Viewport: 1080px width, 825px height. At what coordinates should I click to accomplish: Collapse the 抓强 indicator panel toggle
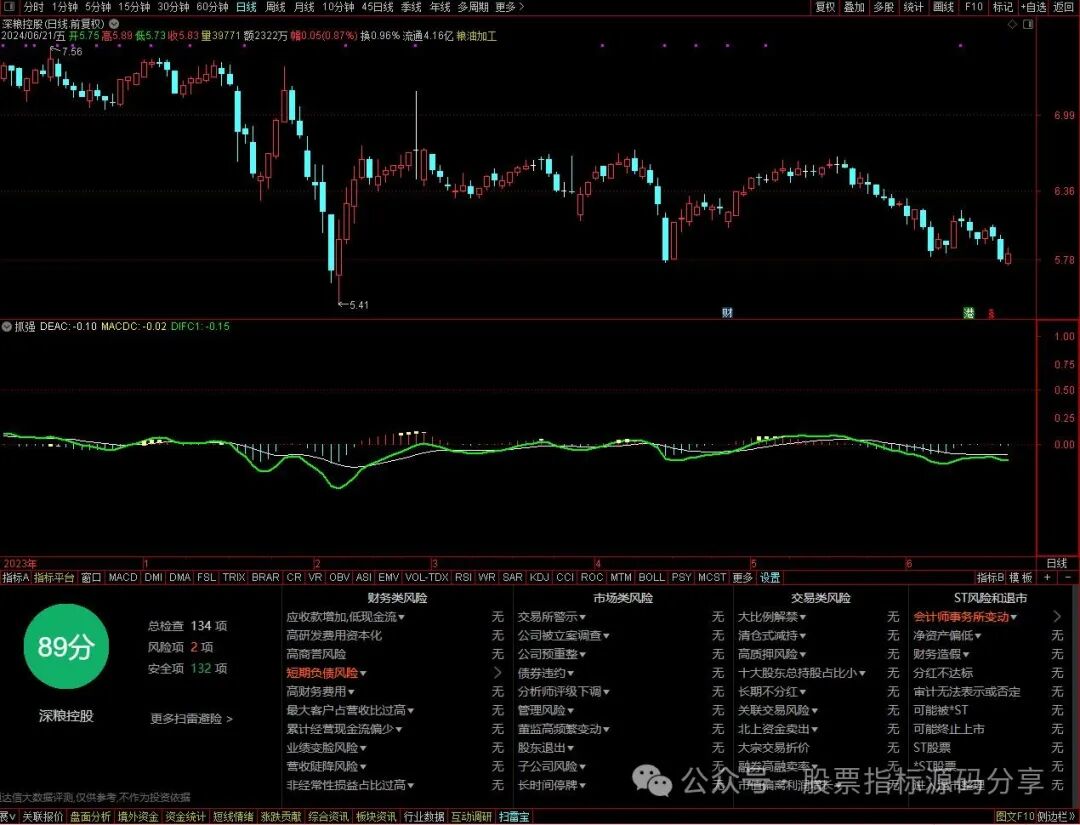(x=7, y=326)
